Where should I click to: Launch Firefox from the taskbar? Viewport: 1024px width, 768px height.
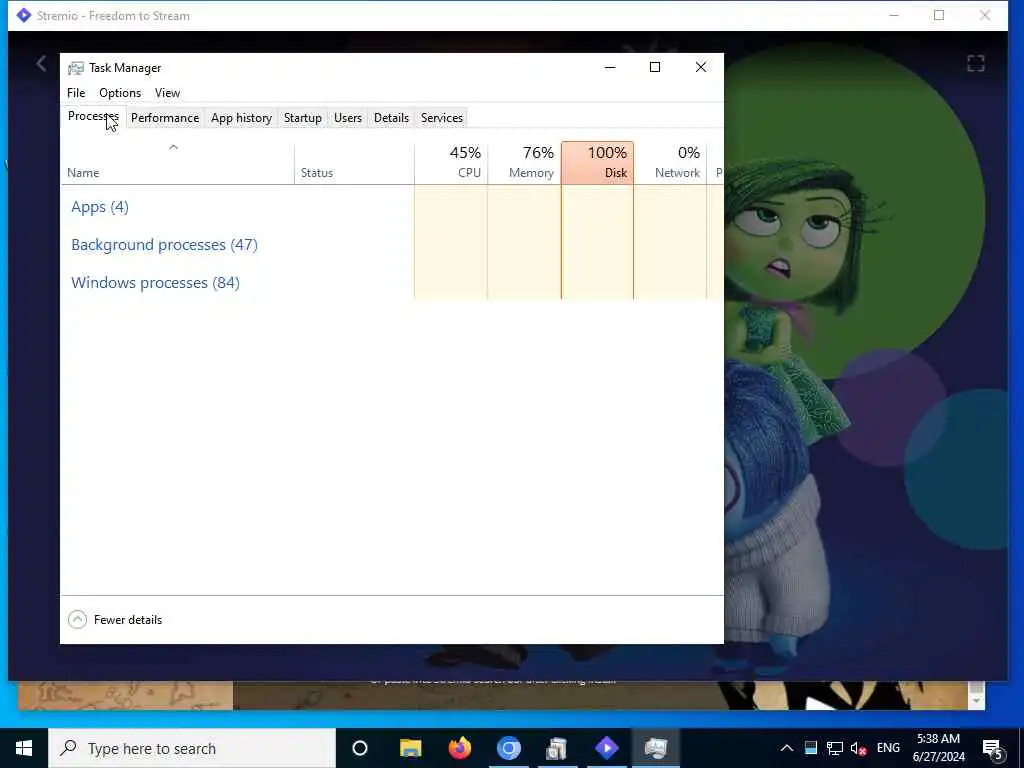(x=460, y=748)
